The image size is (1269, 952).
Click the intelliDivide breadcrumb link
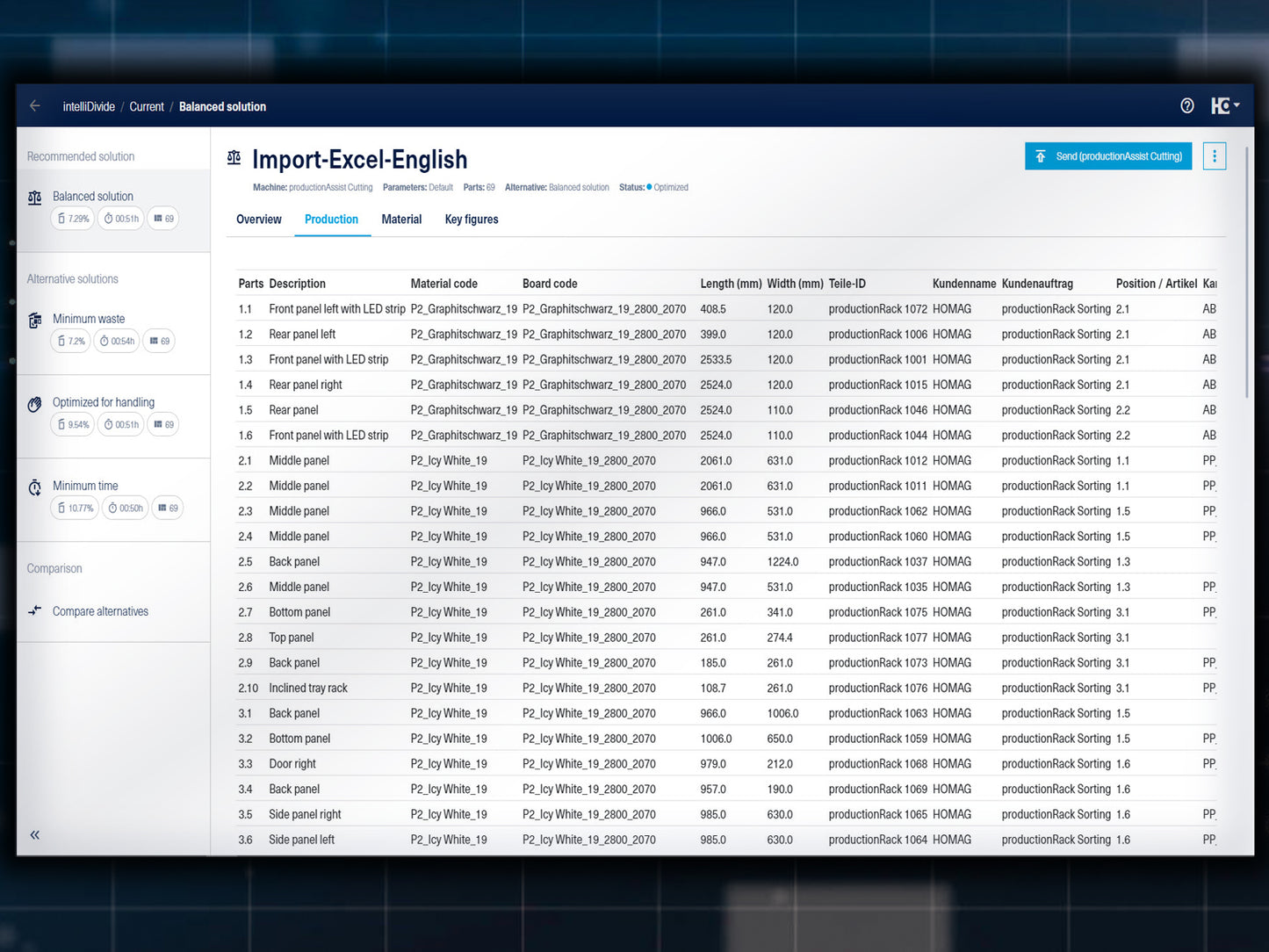click(89, 107)
